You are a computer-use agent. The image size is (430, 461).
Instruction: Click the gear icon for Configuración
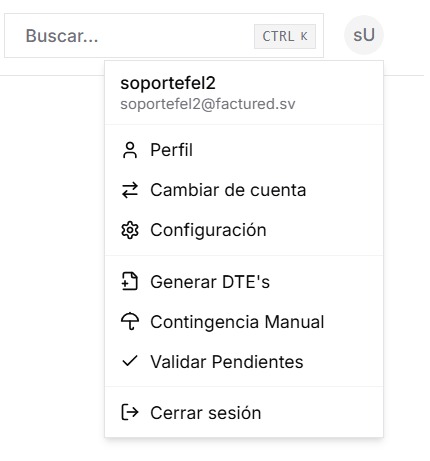[x=130, y=230]
